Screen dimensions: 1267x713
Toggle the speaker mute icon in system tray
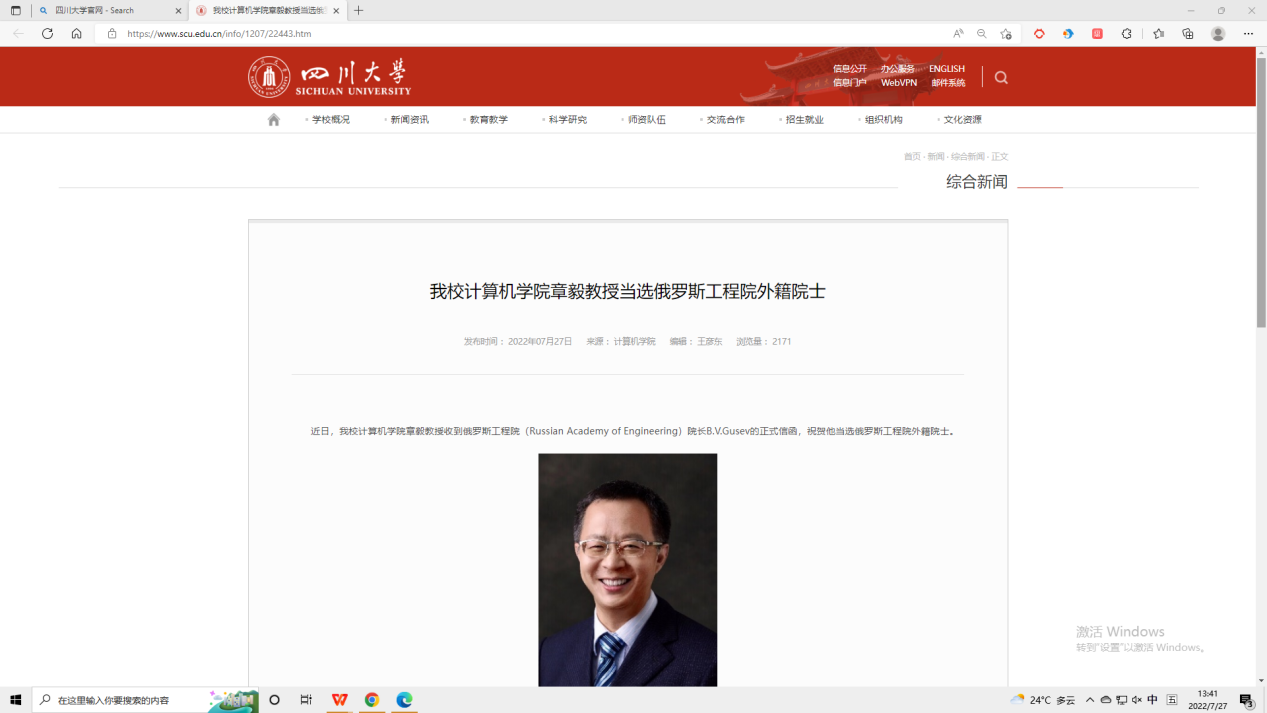point(1137,700)
